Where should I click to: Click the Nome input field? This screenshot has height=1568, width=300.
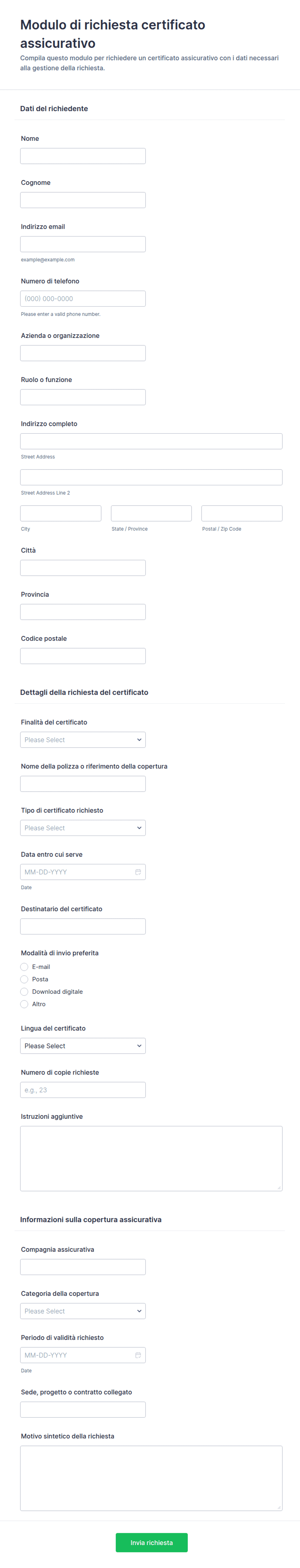coord(83,156)
